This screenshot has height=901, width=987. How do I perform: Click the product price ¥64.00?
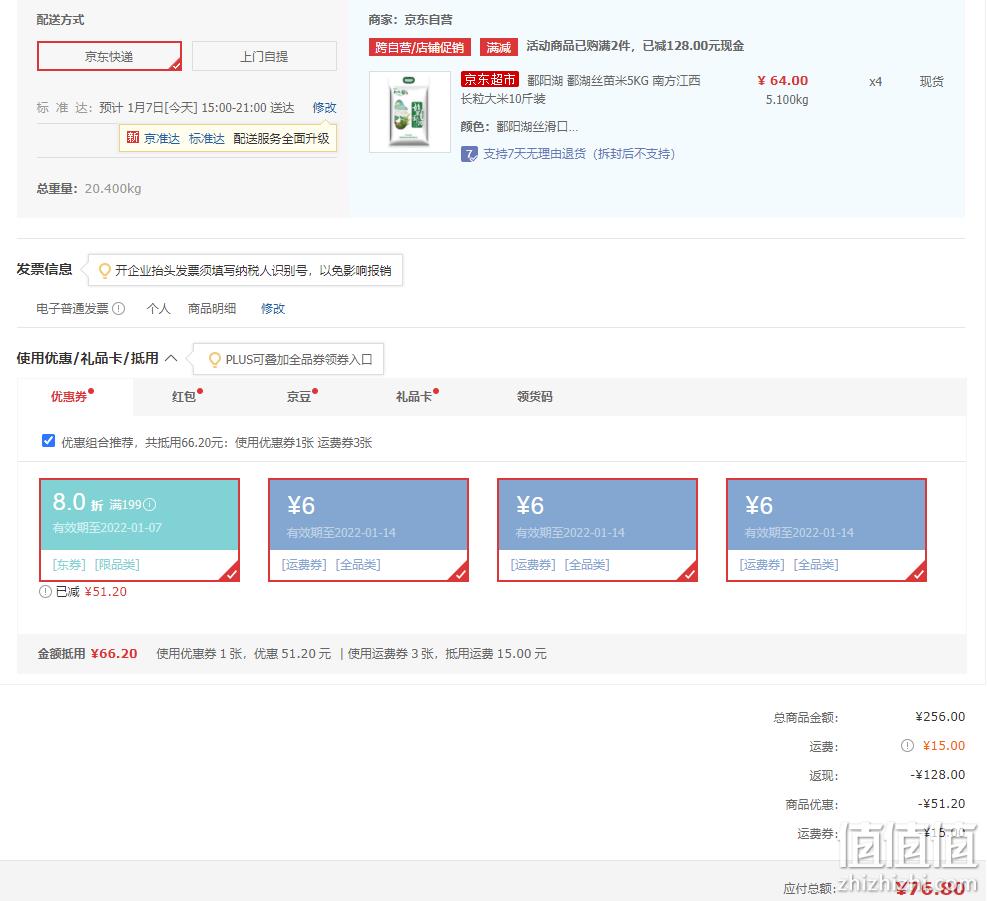tap(782, 81)
